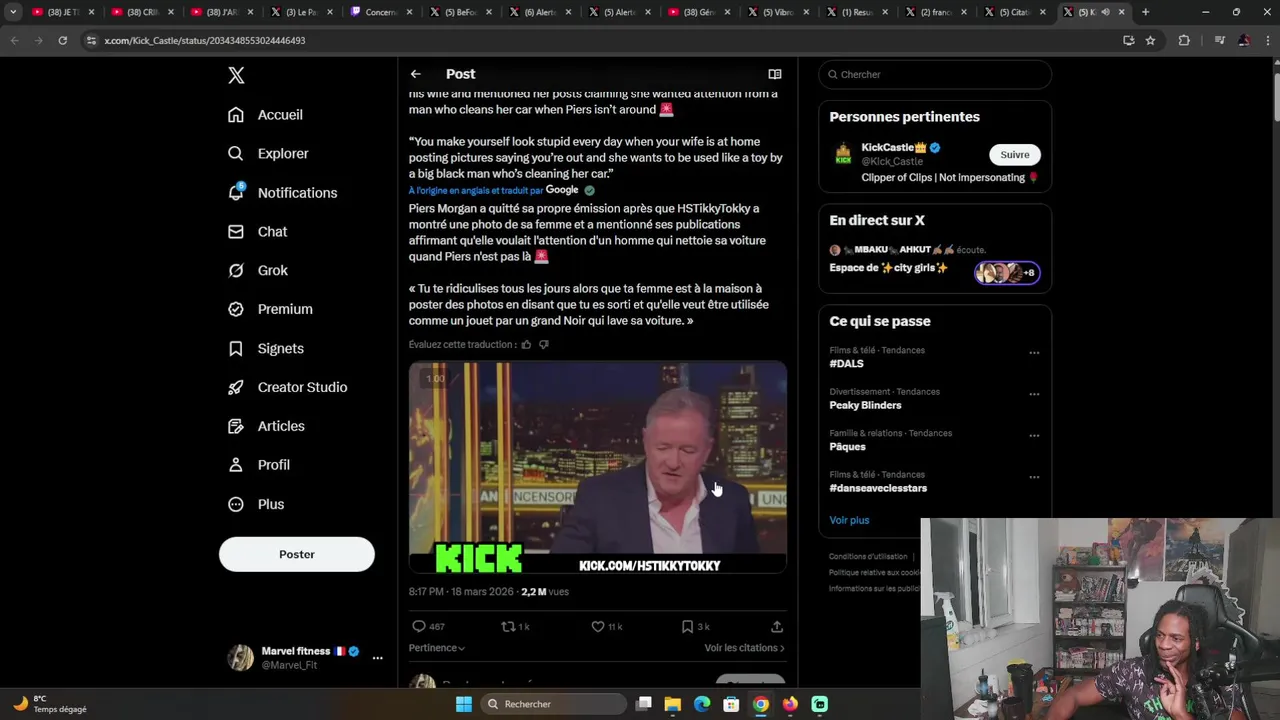Viewport: 1280px width, 720px height.
Task: Reload the page with the browser refresh icon
Action: (62, 40)
